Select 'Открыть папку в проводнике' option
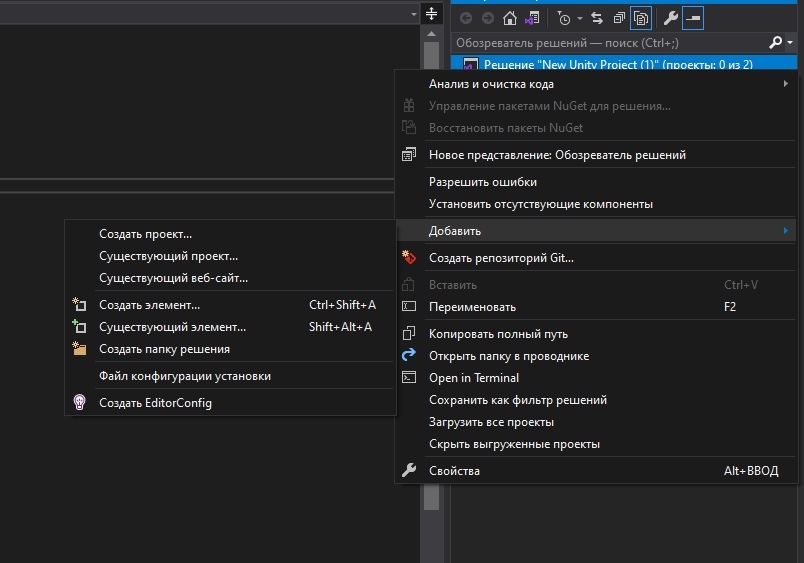804x563 pixels. (x=508, y=356)
